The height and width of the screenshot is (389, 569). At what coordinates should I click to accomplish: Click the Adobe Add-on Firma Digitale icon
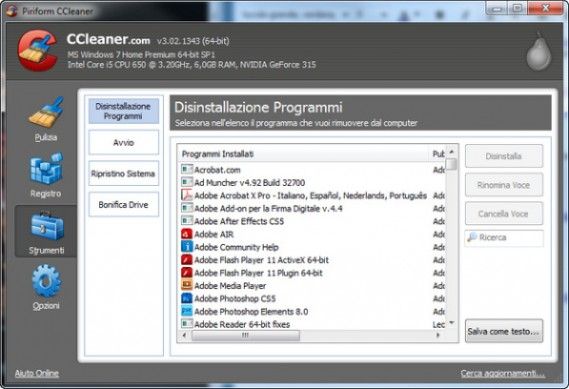tap(187, 208)
